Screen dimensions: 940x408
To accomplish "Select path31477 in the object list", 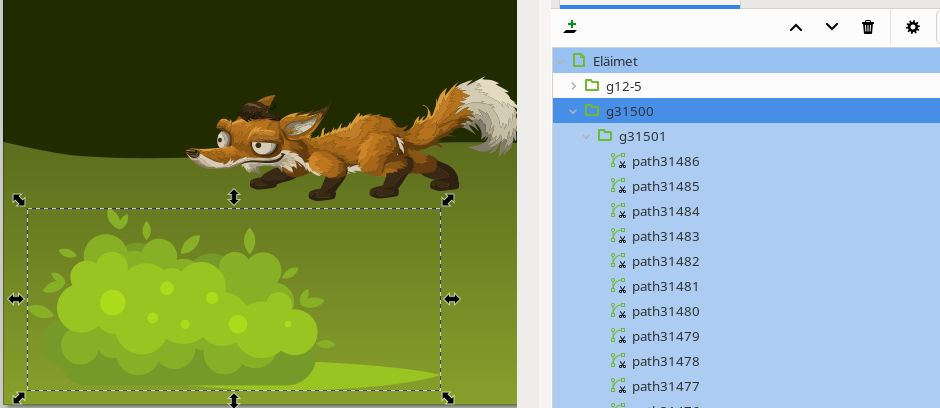I will point(665,386).
